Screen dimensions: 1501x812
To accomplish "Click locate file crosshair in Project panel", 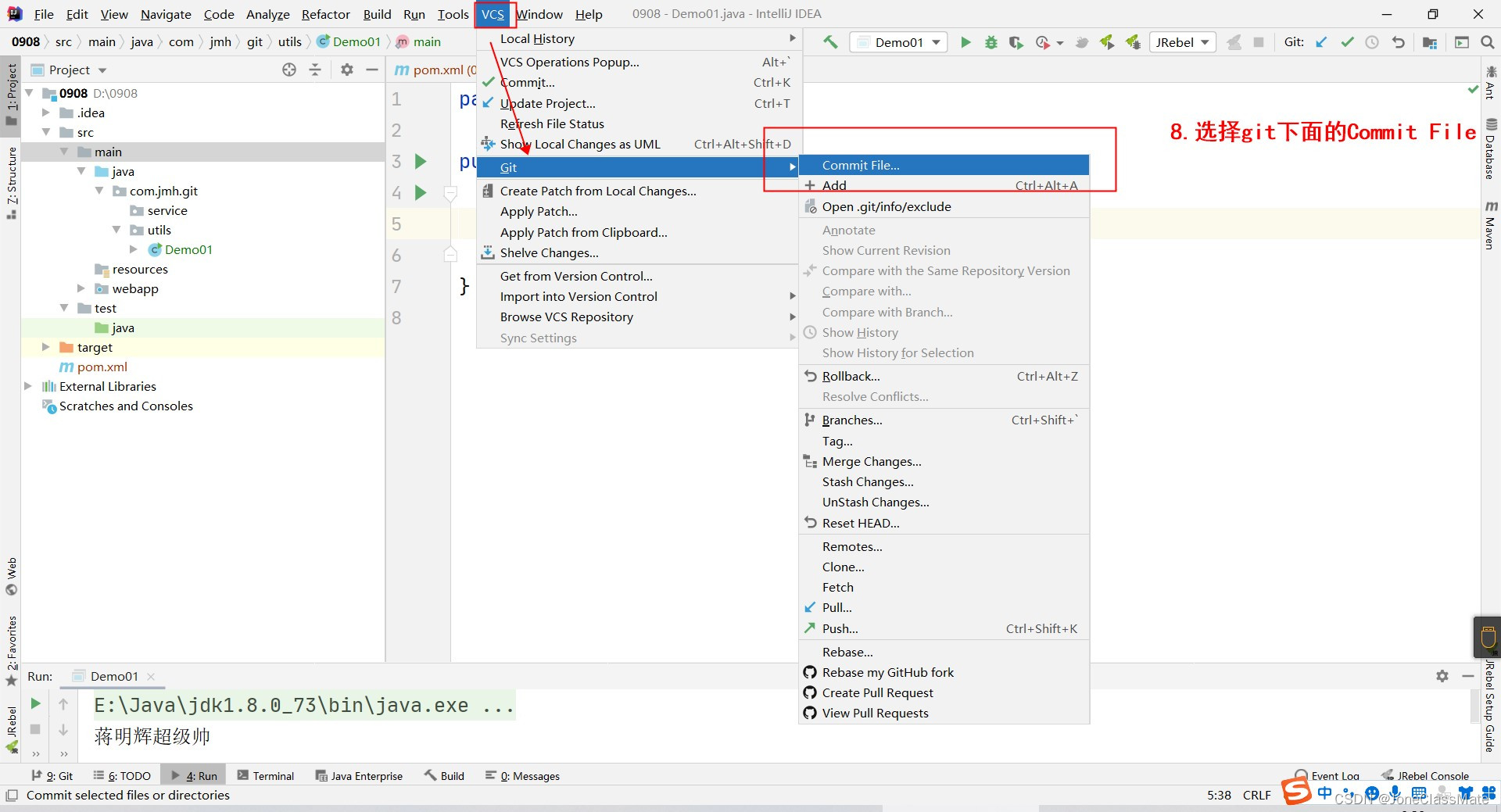I will point(289,70).
